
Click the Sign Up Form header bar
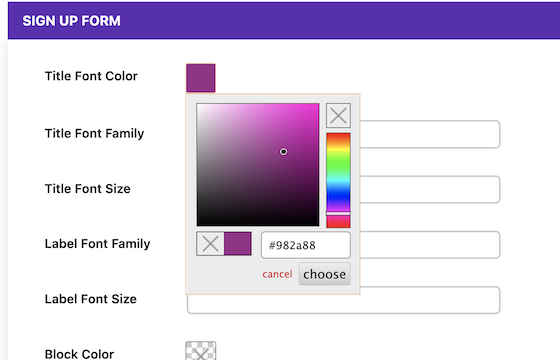[x=284, y=20]
